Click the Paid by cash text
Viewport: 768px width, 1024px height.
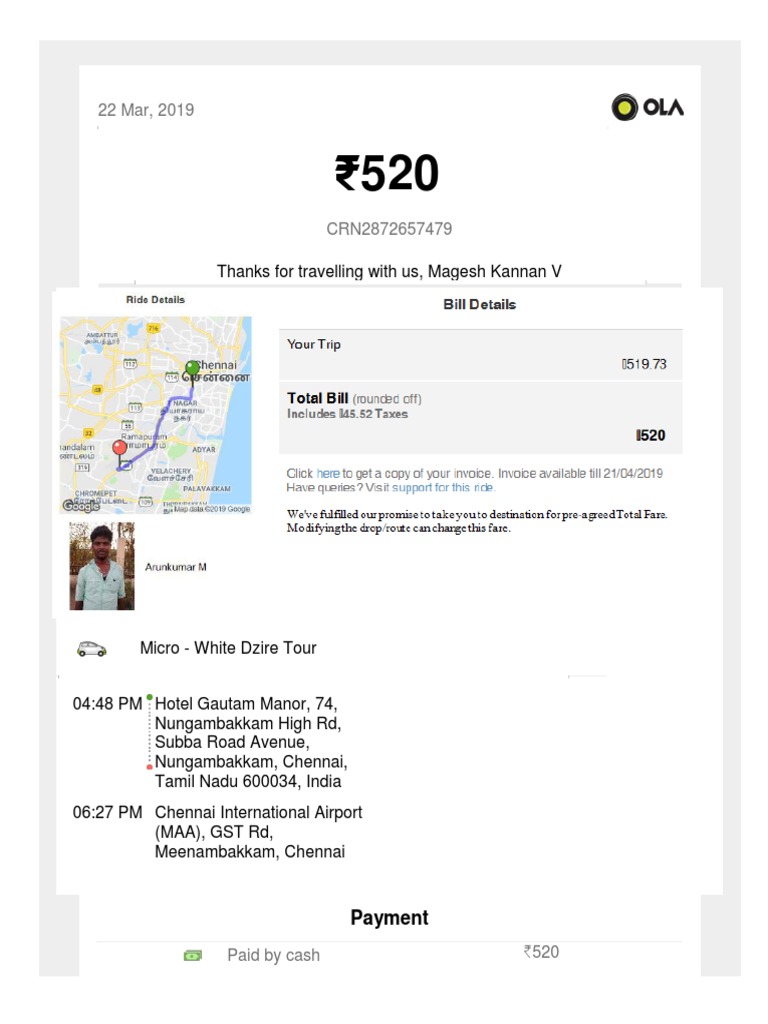click(273, 955)
